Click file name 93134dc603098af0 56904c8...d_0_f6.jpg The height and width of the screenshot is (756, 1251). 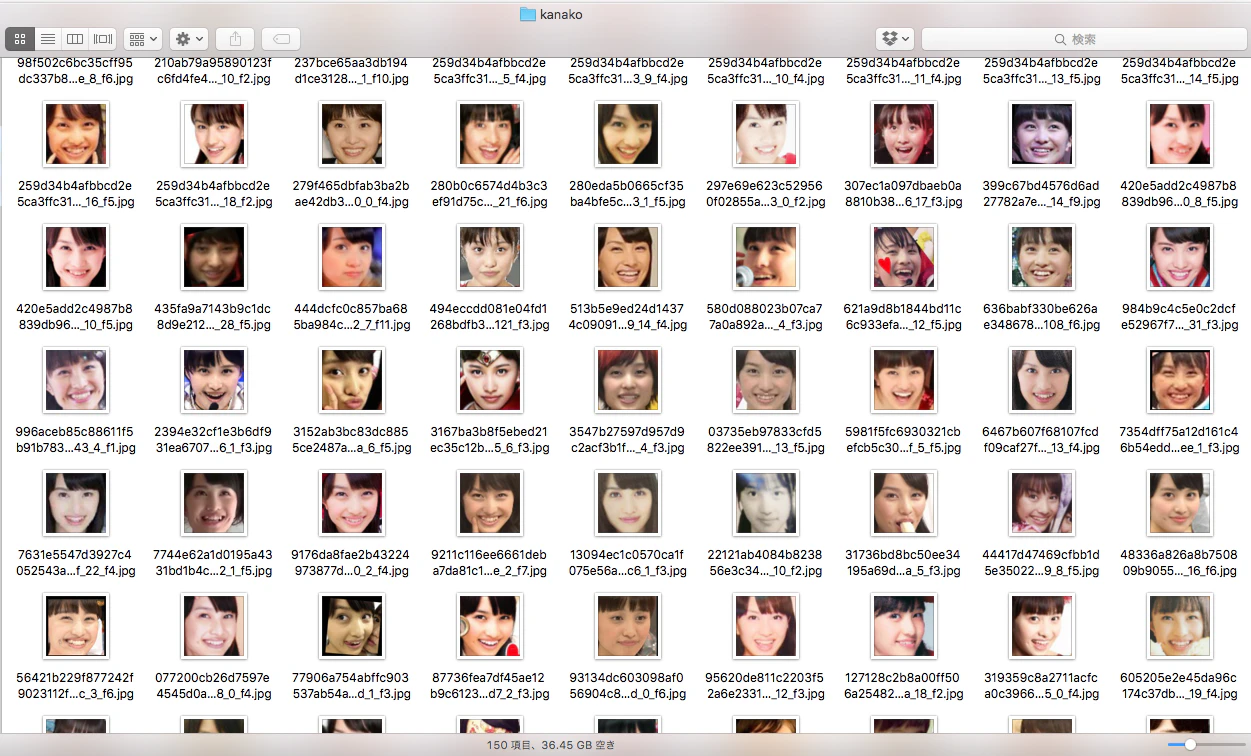coord(628,686)
